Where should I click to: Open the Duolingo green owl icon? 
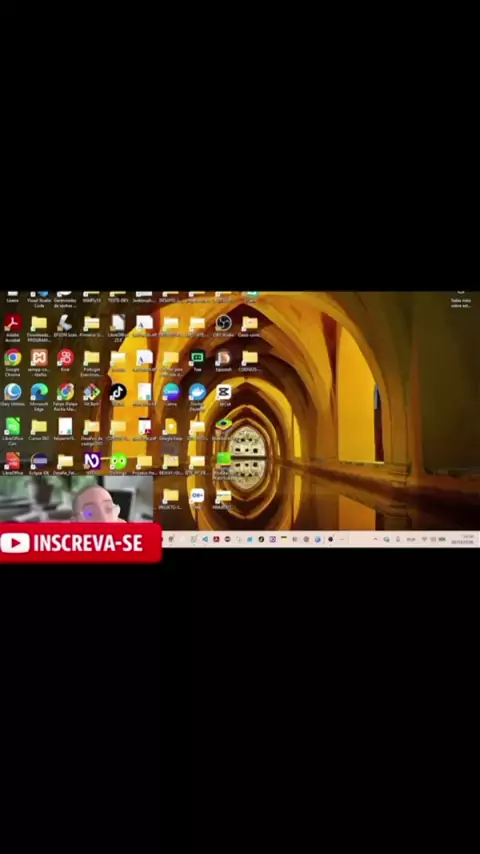pyautogui.click(x=118, y=464)
